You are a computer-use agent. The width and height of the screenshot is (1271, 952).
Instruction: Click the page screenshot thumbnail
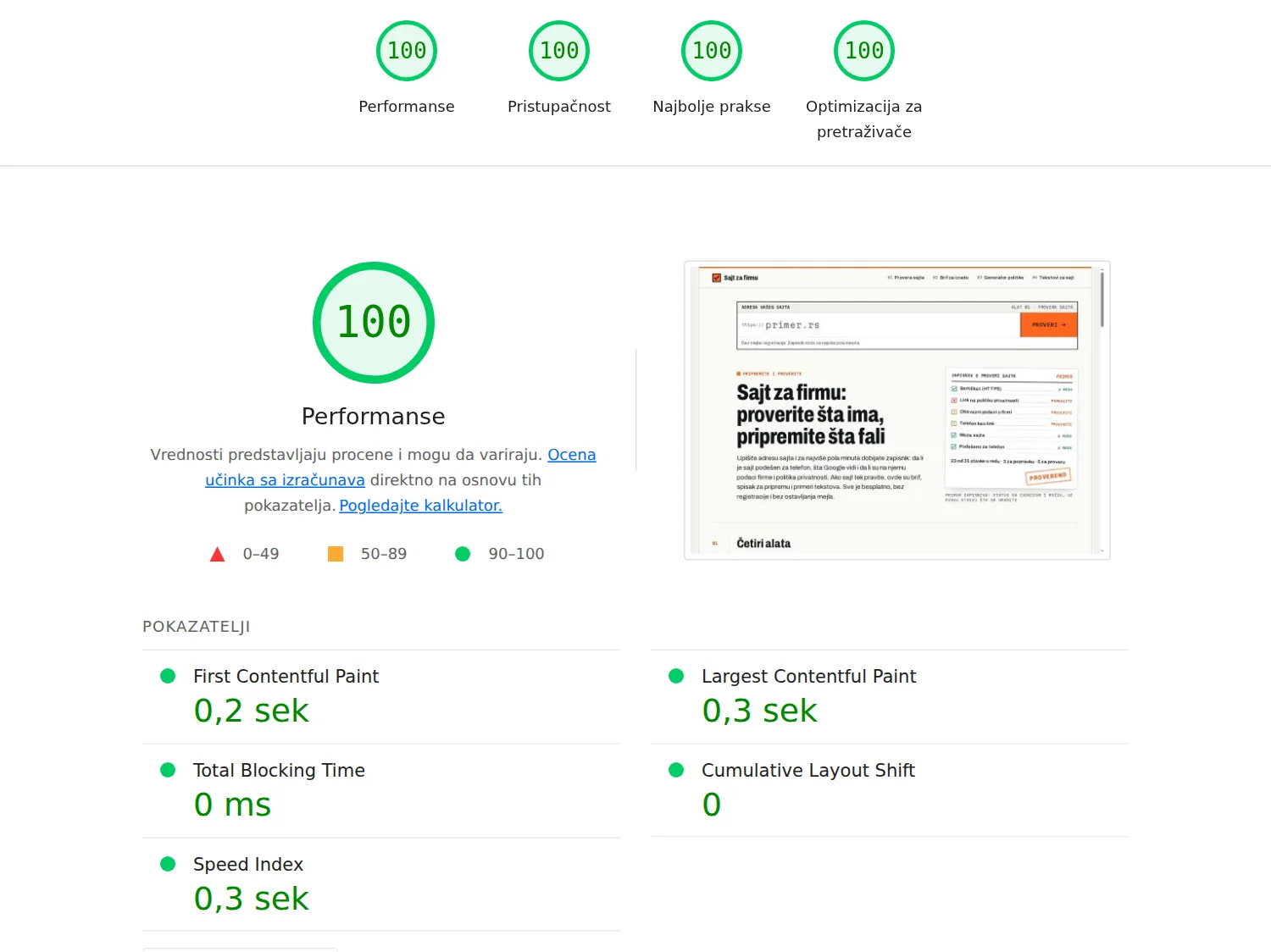tap(897, 411)
